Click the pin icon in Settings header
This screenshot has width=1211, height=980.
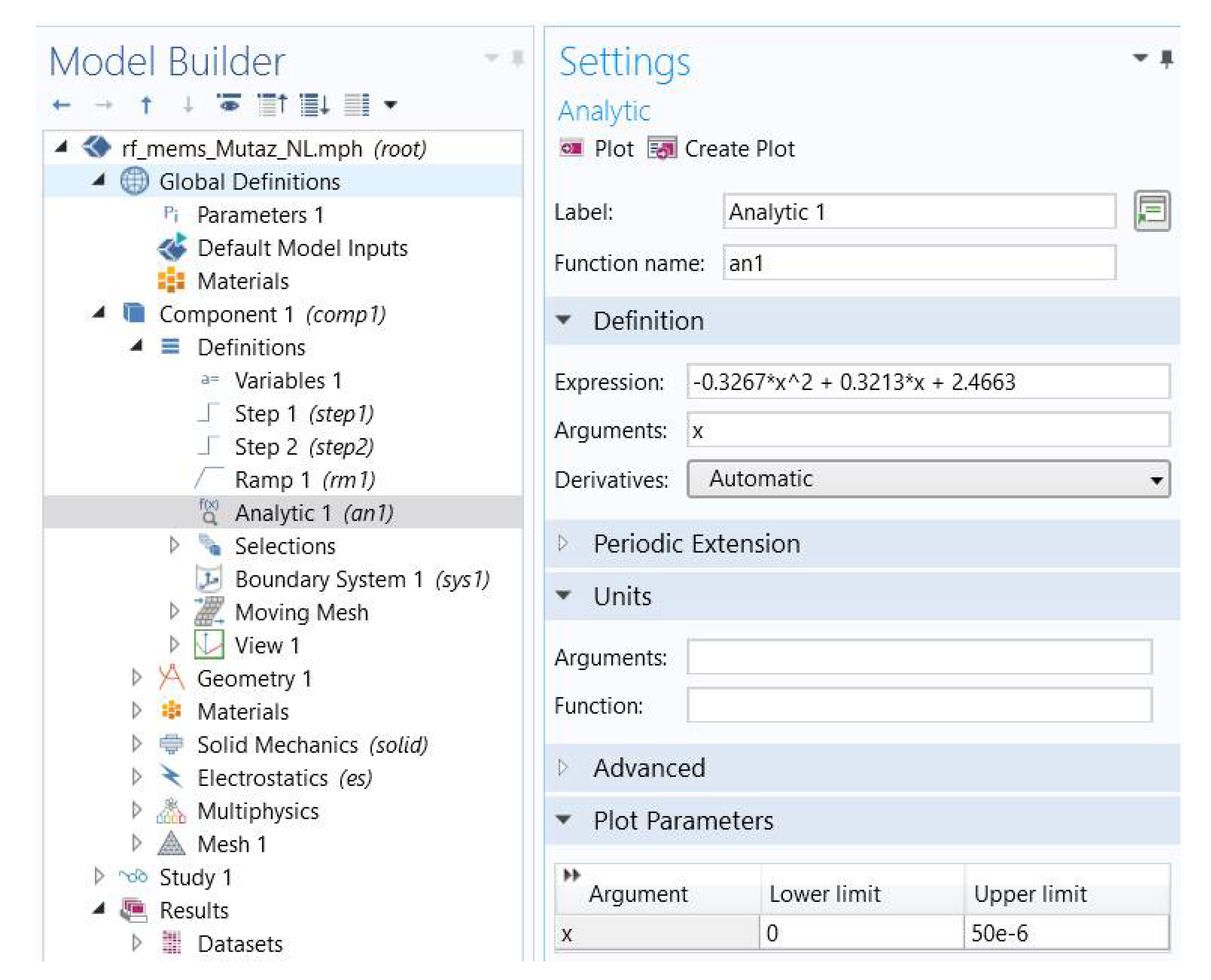click(x=1167, y=59)
